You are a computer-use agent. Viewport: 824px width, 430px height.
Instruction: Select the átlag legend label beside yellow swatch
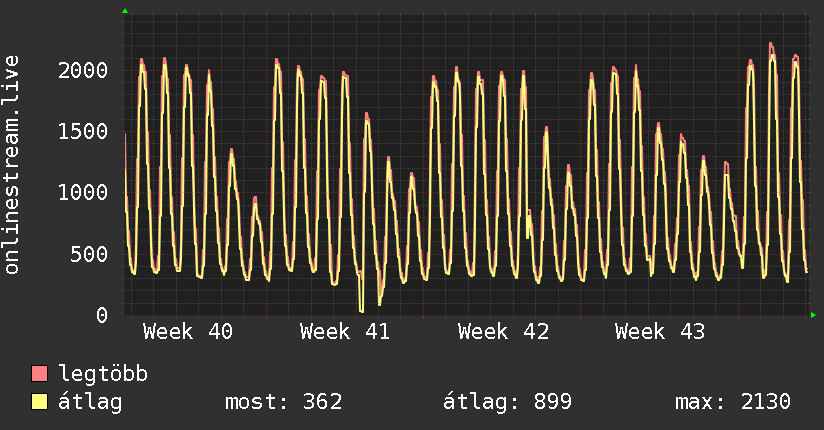click(x=90, y=402)
